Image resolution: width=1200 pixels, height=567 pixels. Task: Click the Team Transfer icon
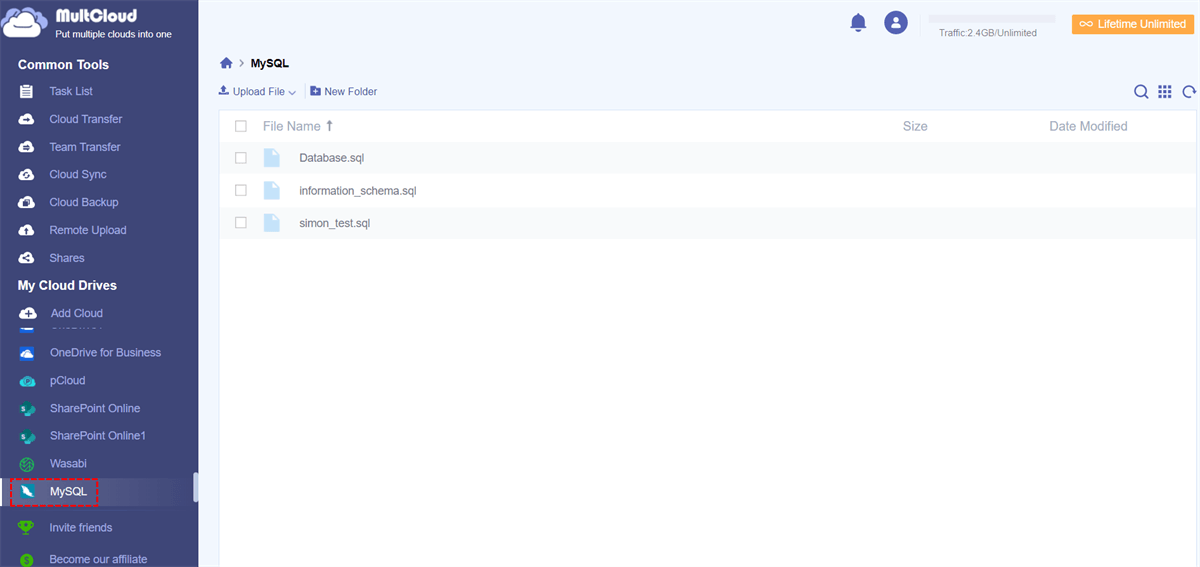click(x=27, y=147)
